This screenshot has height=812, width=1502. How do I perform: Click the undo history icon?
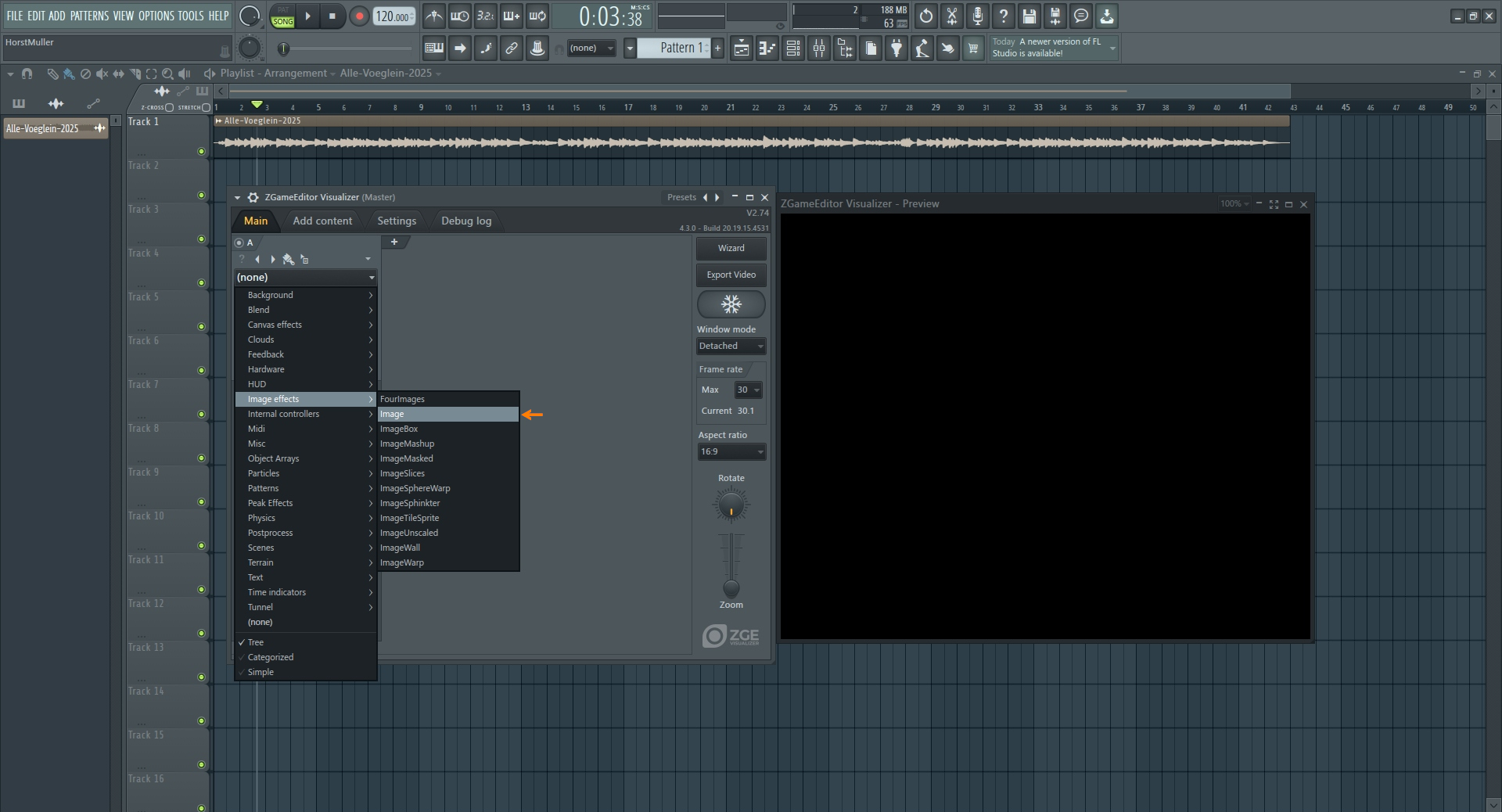(x=926, y=16)
